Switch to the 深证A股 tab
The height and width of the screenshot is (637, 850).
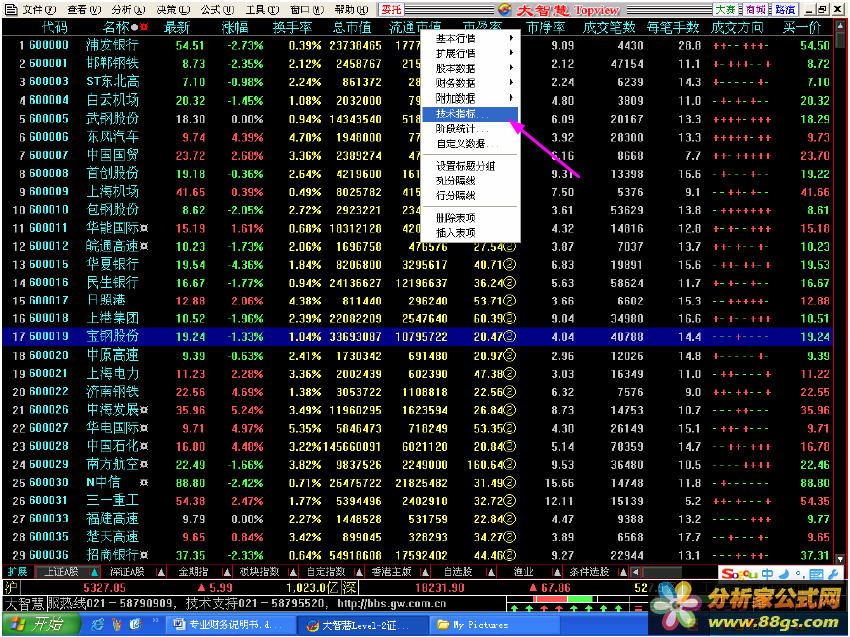[x=127, y=572]
